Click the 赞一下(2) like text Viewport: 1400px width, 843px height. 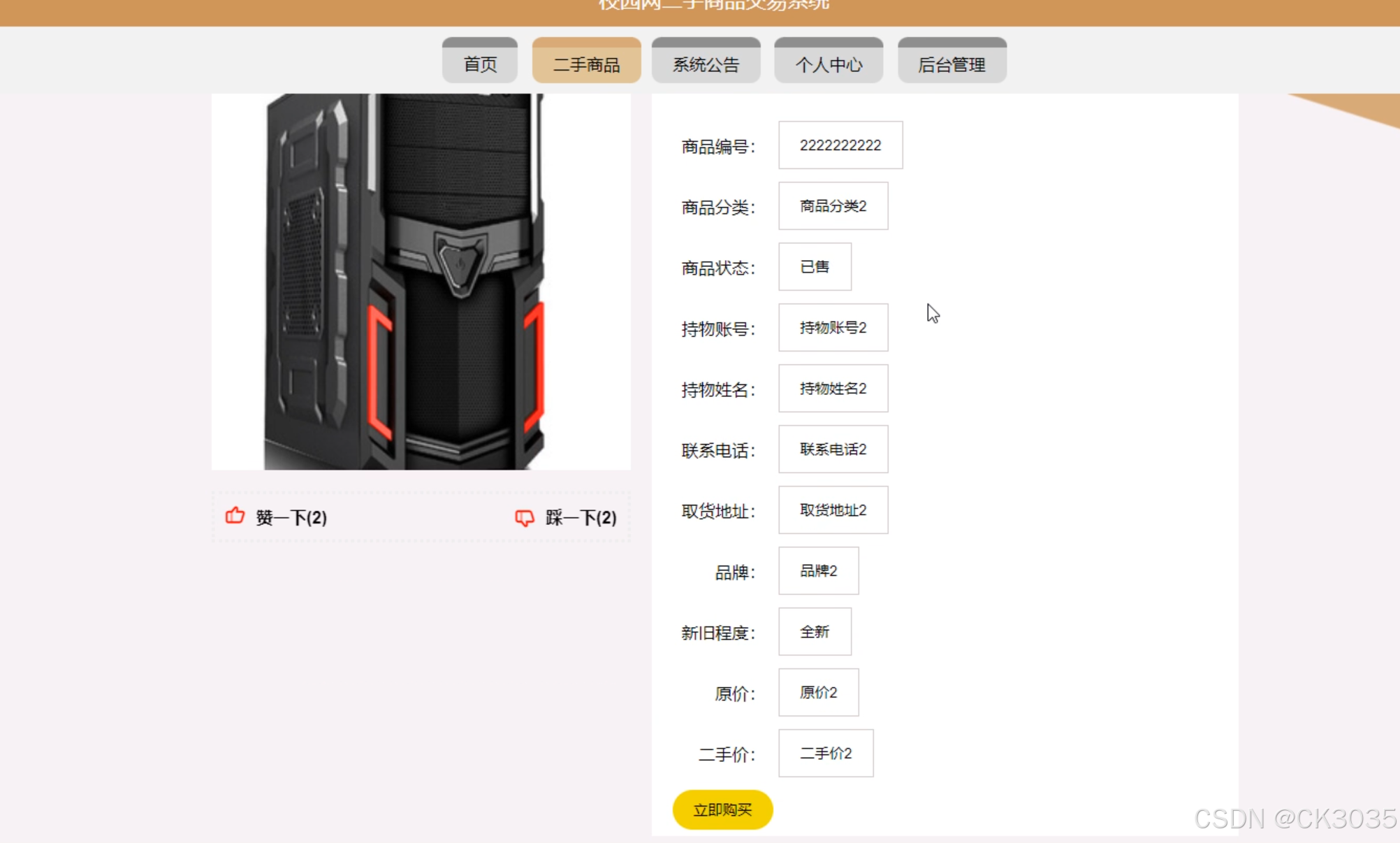[x=291, y=517]
